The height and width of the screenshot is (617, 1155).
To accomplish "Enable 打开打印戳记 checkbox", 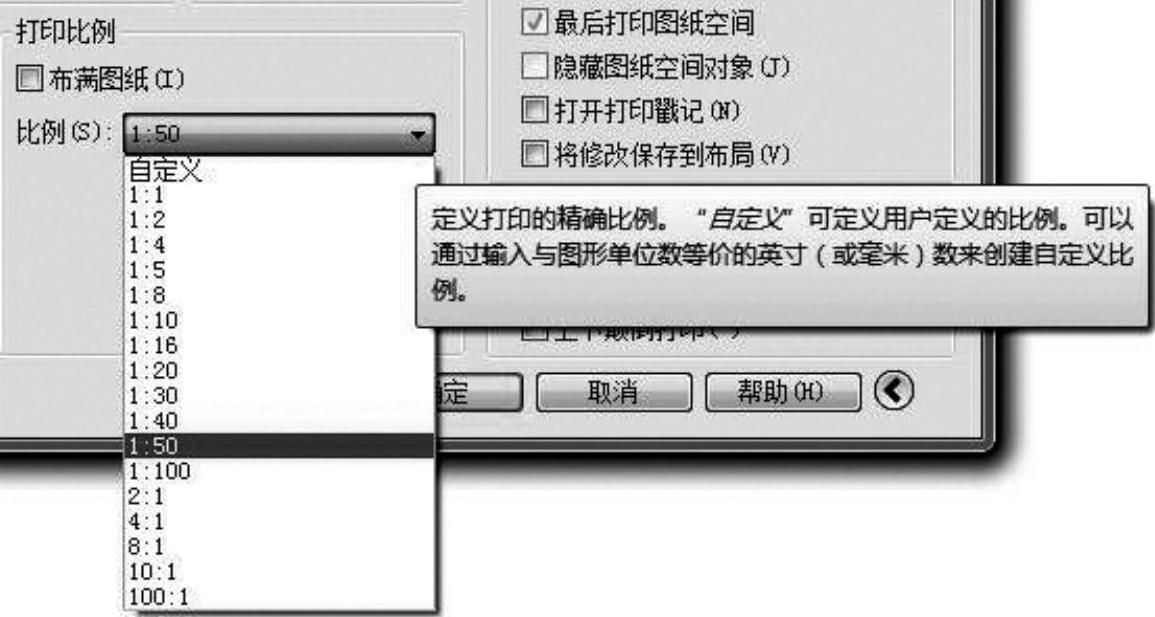I will coord(535,110).
